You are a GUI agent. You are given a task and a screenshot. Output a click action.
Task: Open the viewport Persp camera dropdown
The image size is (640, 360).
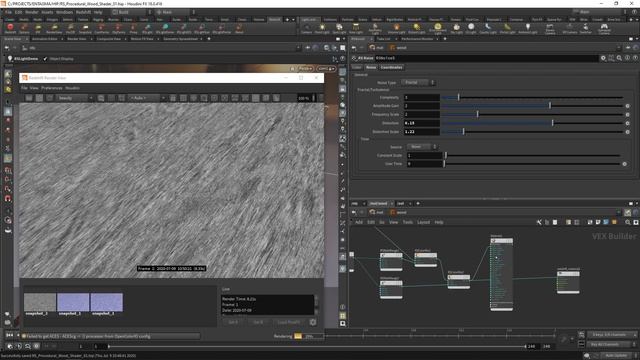click(306, 69)
